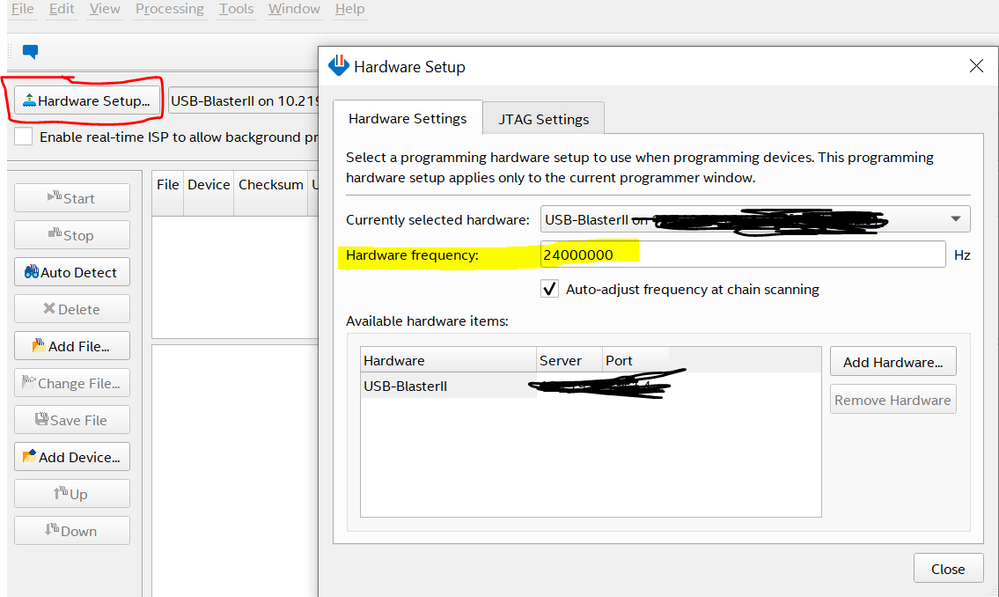Open the File menu
This screenshot has width=999, height=597.
click(x=22, y=9)
